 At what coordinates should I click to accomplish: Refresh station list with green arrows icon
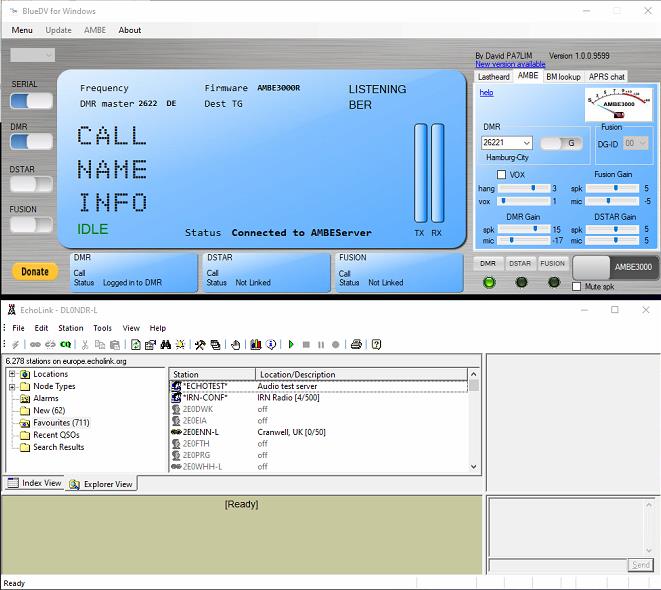pyautogui.click(x=136, y=345)
